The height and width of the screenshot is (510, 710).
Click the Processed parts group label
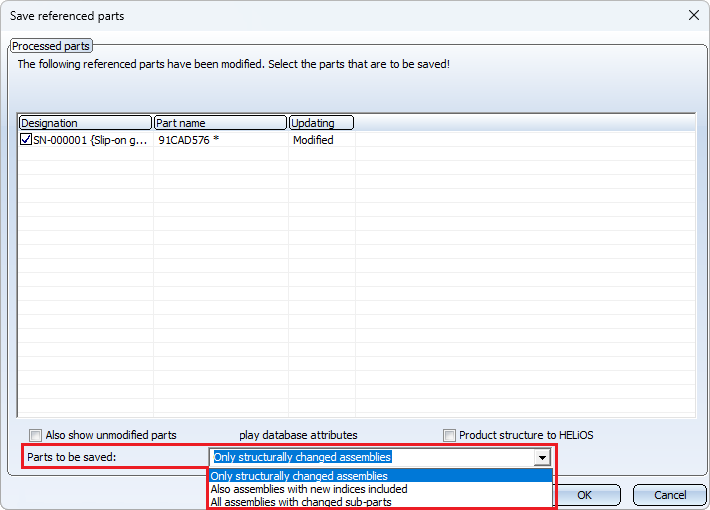[x=51, y=46]
